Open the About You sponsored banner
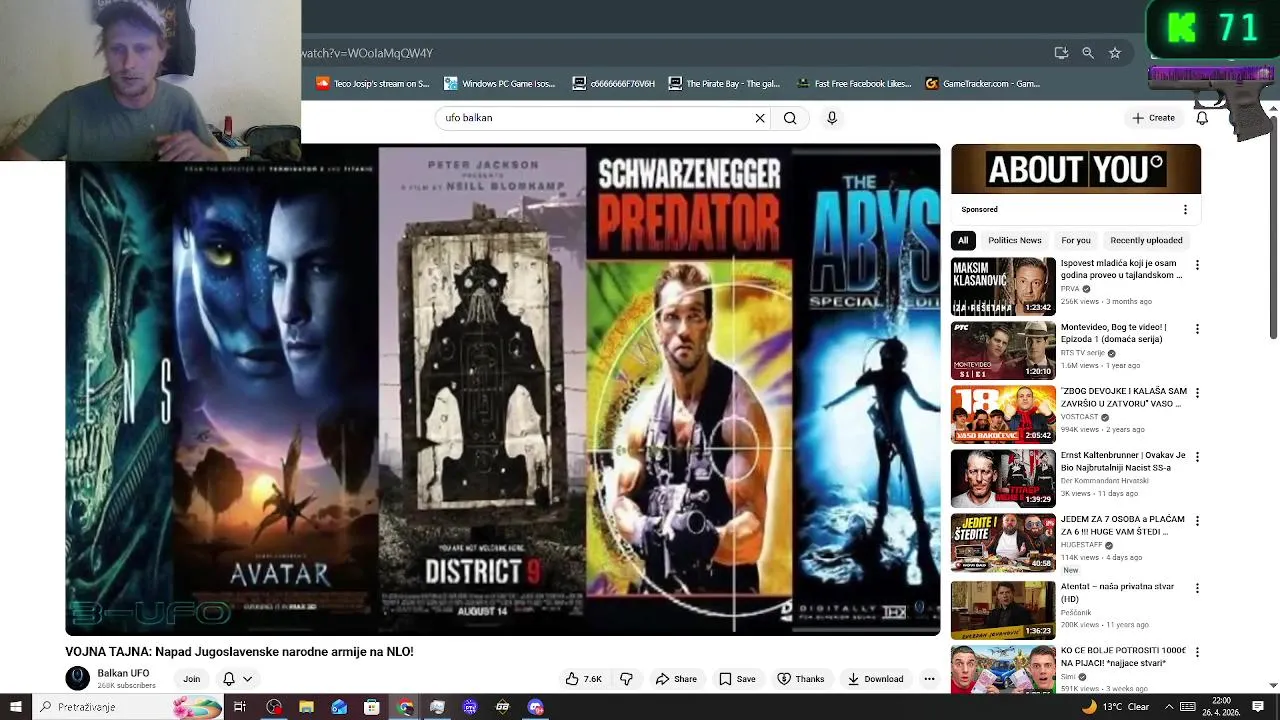Screen dimensions: 1280x720 [x=1076, y=169]
